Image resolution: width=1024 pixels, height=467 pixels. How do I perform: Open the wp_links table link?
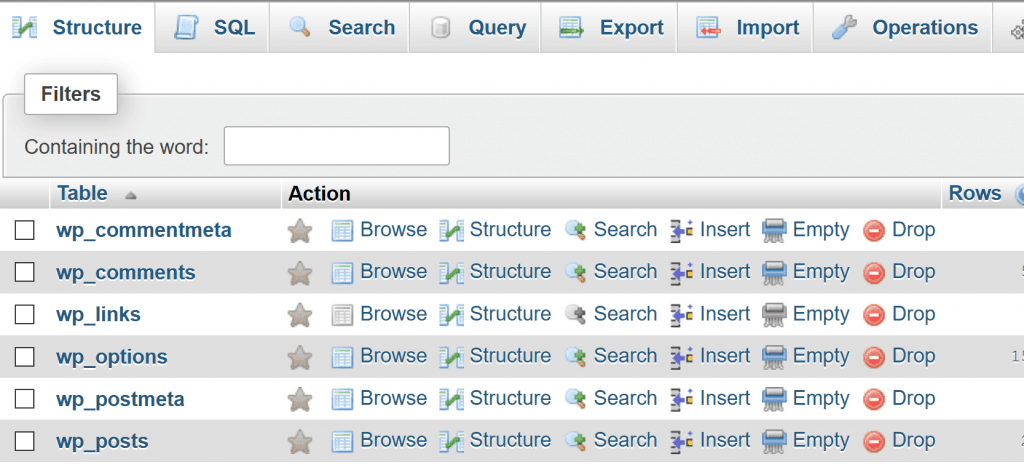[x=99, y=314]
